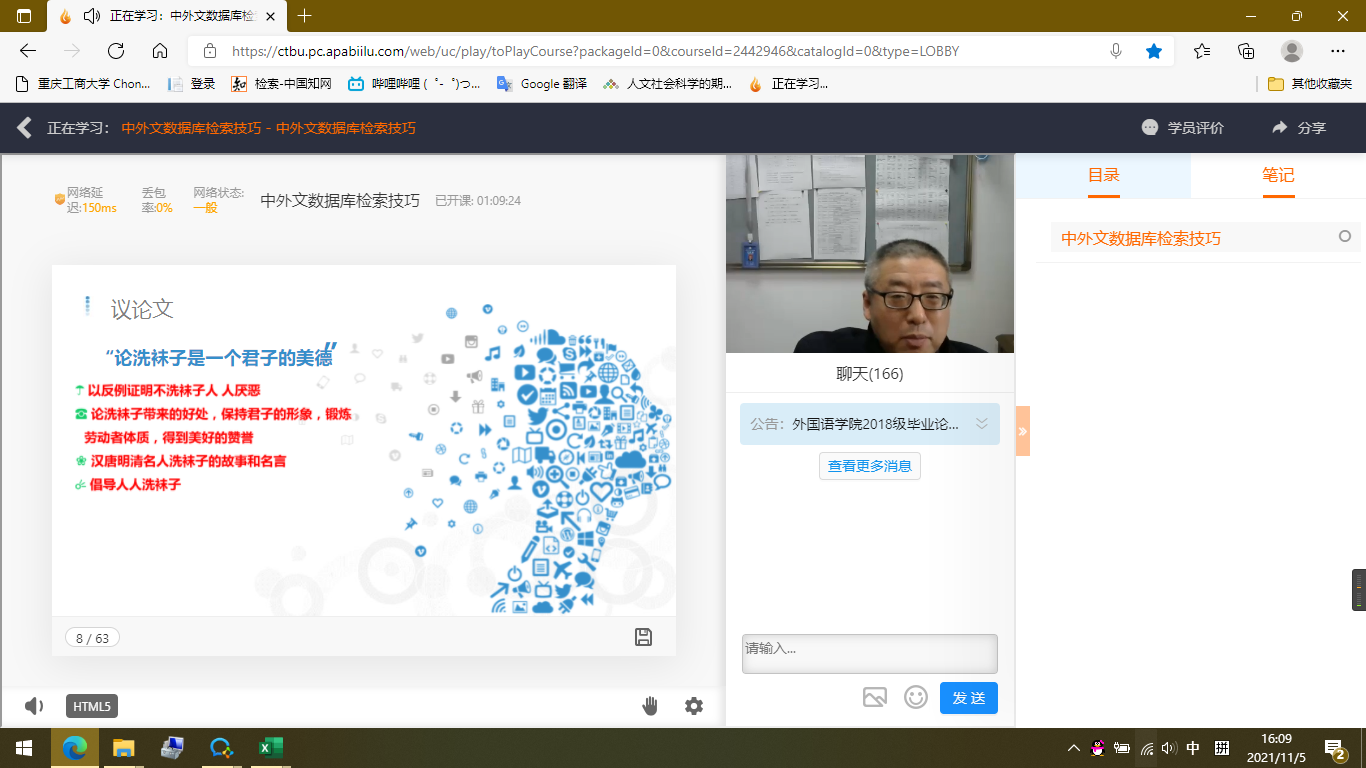This screenshot has height=768, width=1366.
Task: Click the 8 / 63 slide page indicator
Action: tap(92, 638)
